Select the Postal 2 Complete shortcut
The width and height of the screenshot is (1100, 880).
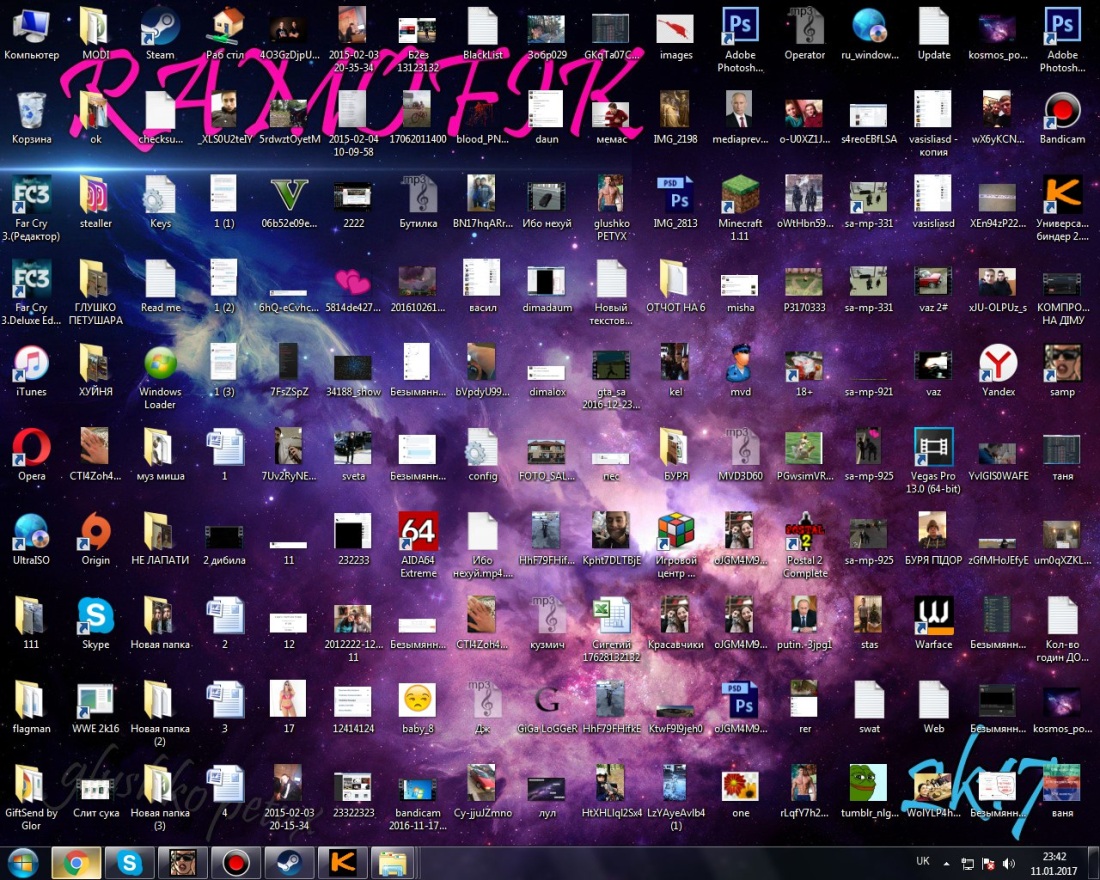(805, 532)
